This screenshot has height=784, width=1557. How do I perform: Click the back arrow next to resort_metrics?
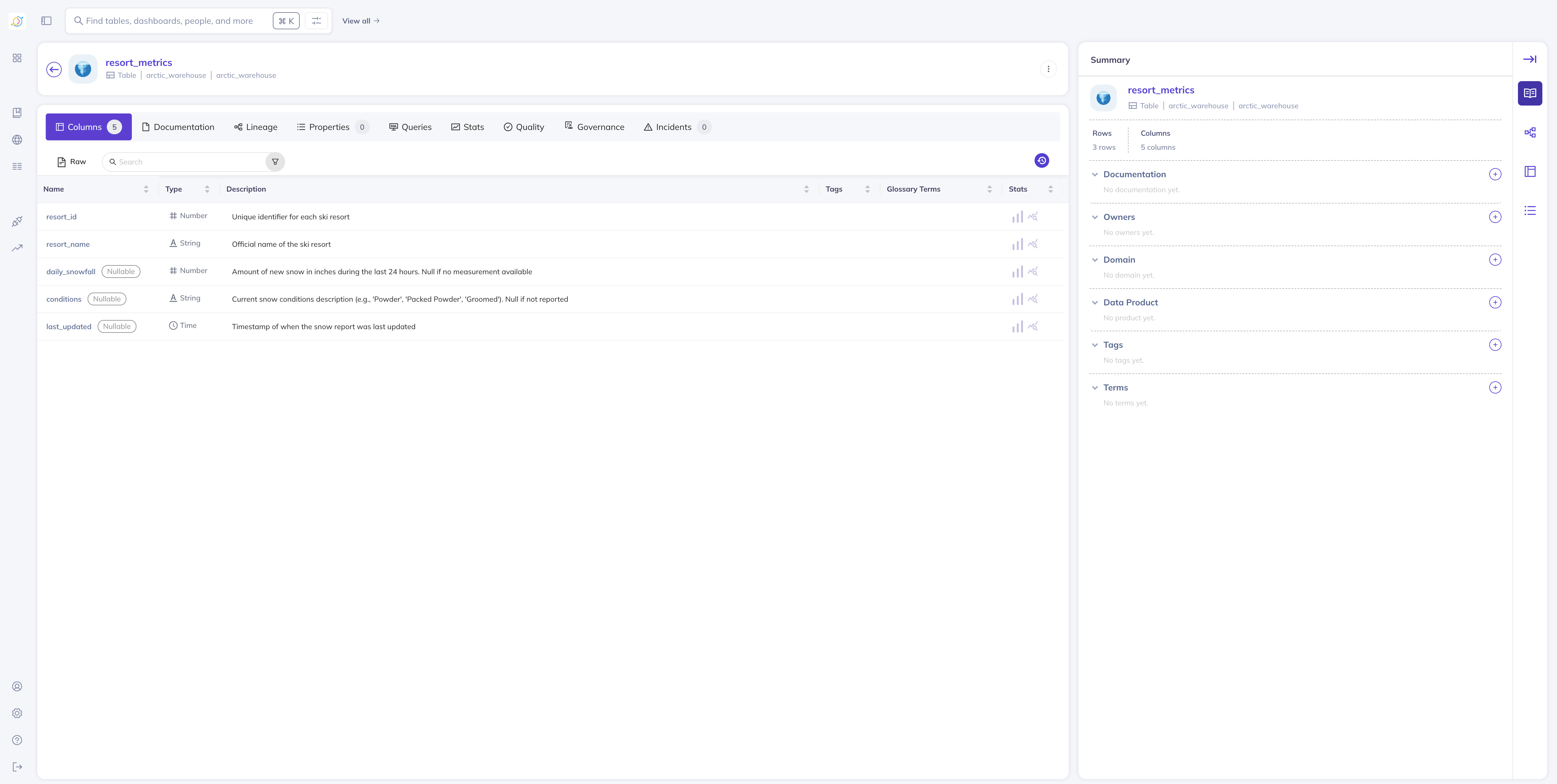tap(53, 69)
